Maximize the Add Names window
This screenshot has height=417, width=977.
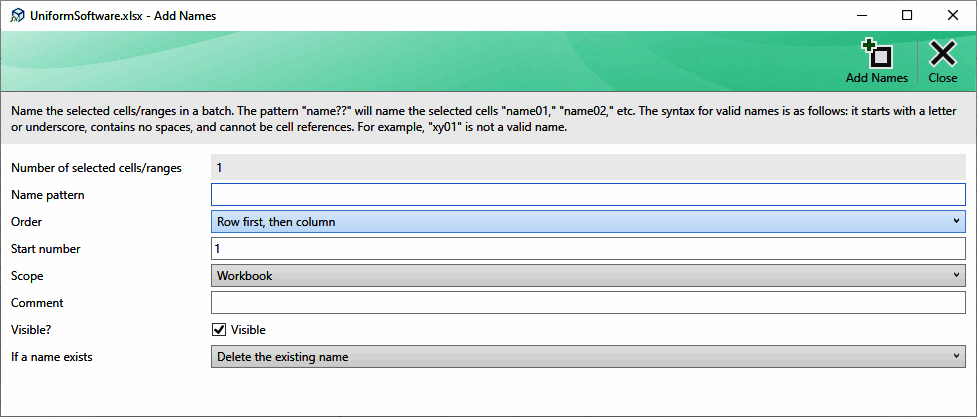point(907,16)
